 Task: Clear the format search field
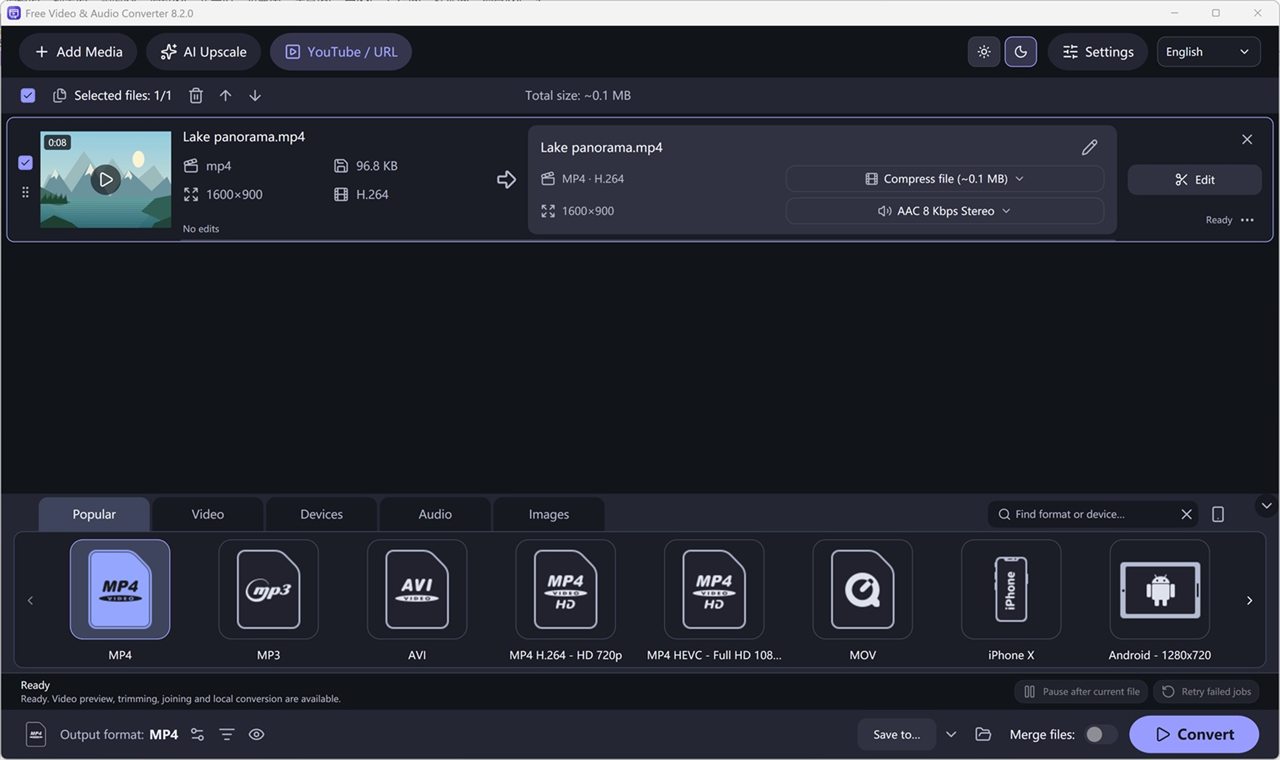1186,514
